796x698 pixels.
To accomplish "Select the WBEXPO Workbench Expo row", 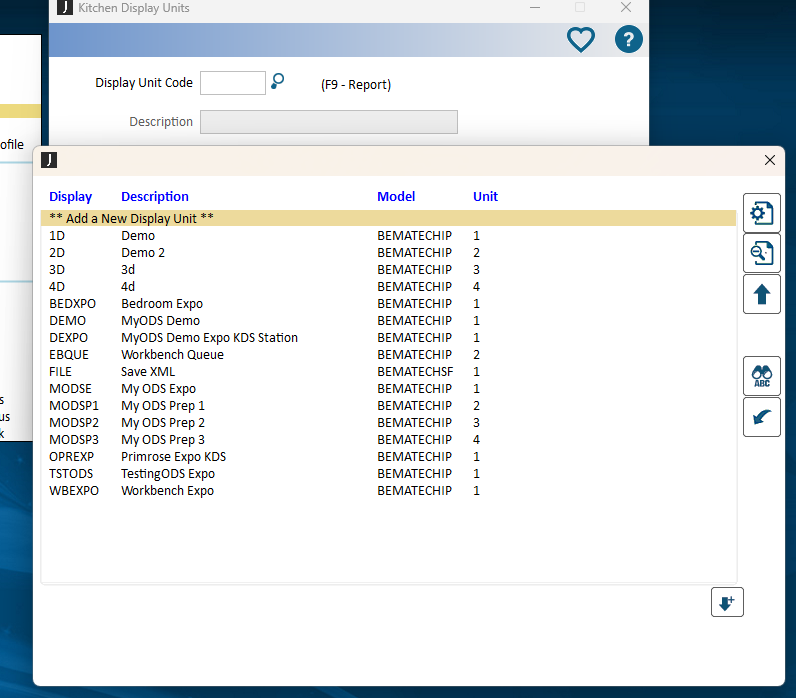I will click(x=388, y=491).
